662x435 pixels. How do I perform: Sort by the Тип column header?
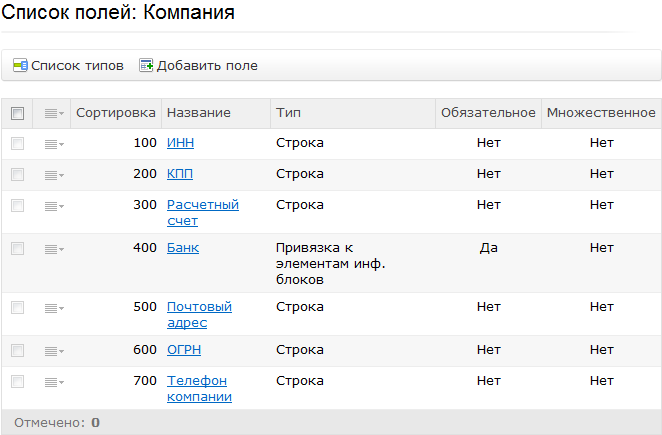pos(288,113)
